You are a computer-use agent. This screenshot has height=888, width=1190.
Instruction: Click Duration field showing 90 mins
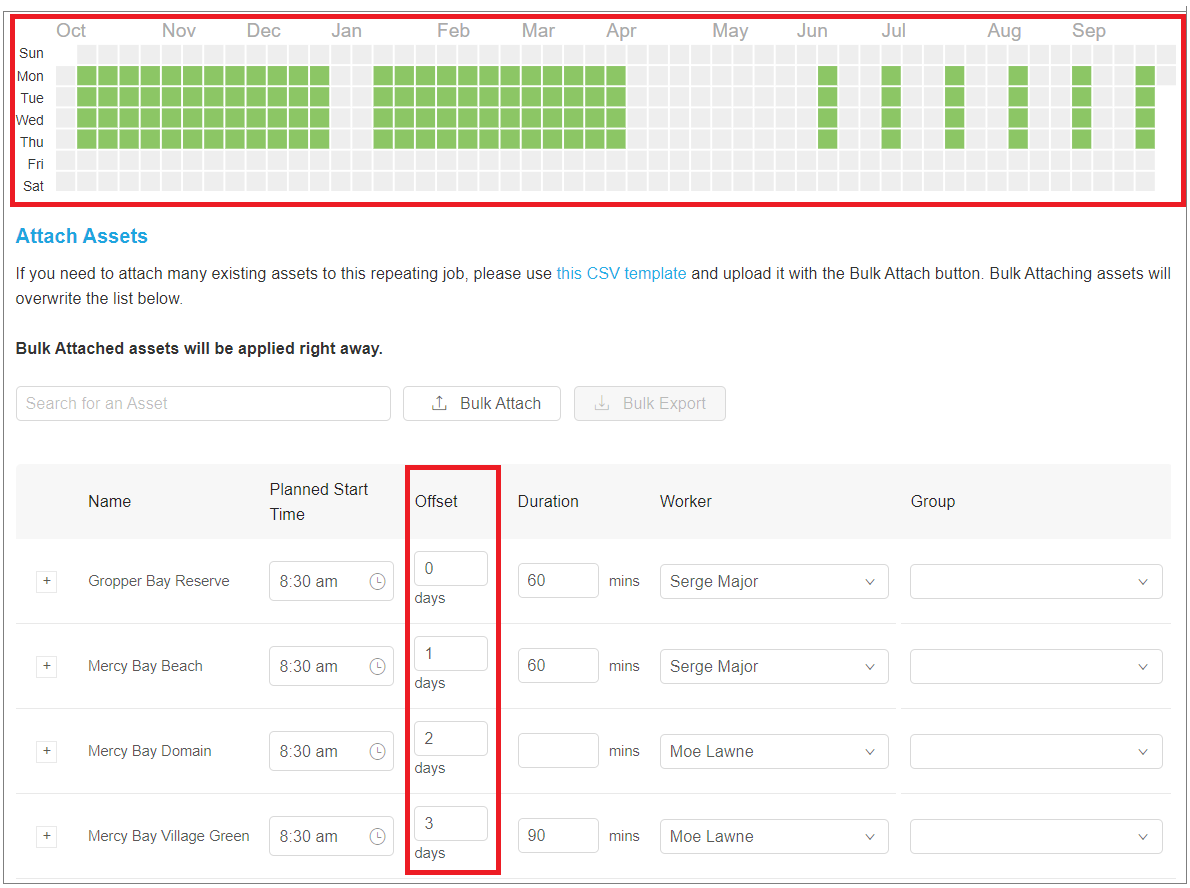coord(559,836)
